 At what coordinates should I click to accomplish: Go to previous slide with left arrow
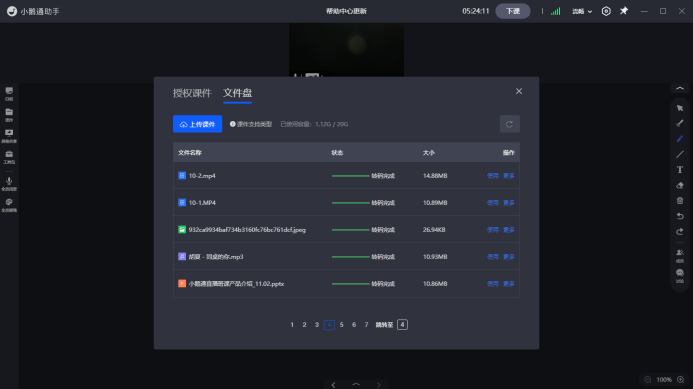coord(334,385)
